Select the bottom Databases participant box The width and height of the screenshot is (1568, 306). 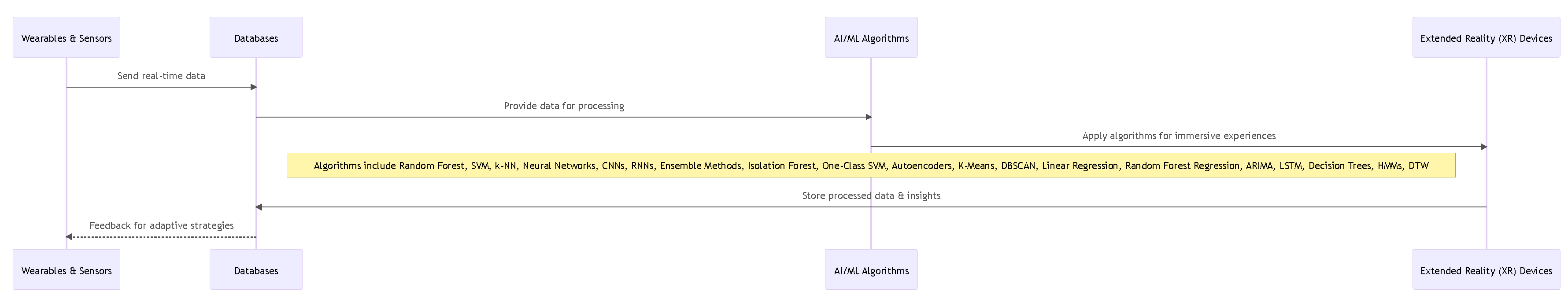click(x=255, y=270)
